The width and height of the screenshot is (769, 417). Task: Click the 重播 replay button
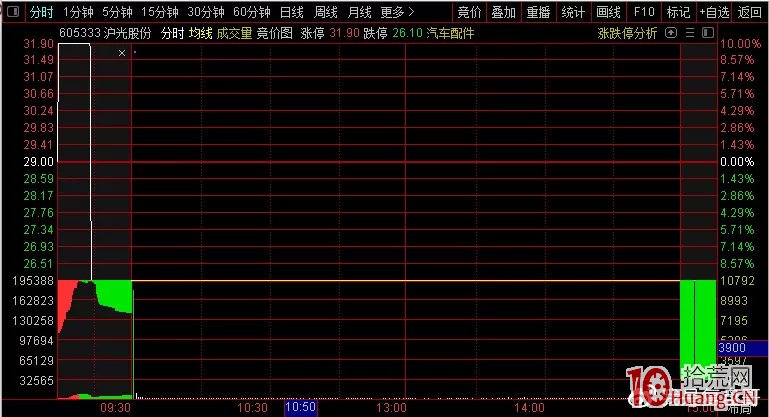pos(538,12)
